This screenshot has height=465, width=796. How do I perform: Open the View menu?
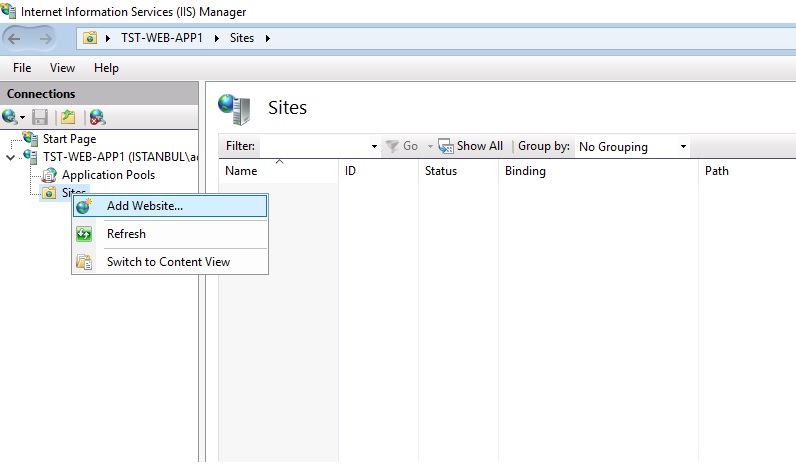click(62, 68)
